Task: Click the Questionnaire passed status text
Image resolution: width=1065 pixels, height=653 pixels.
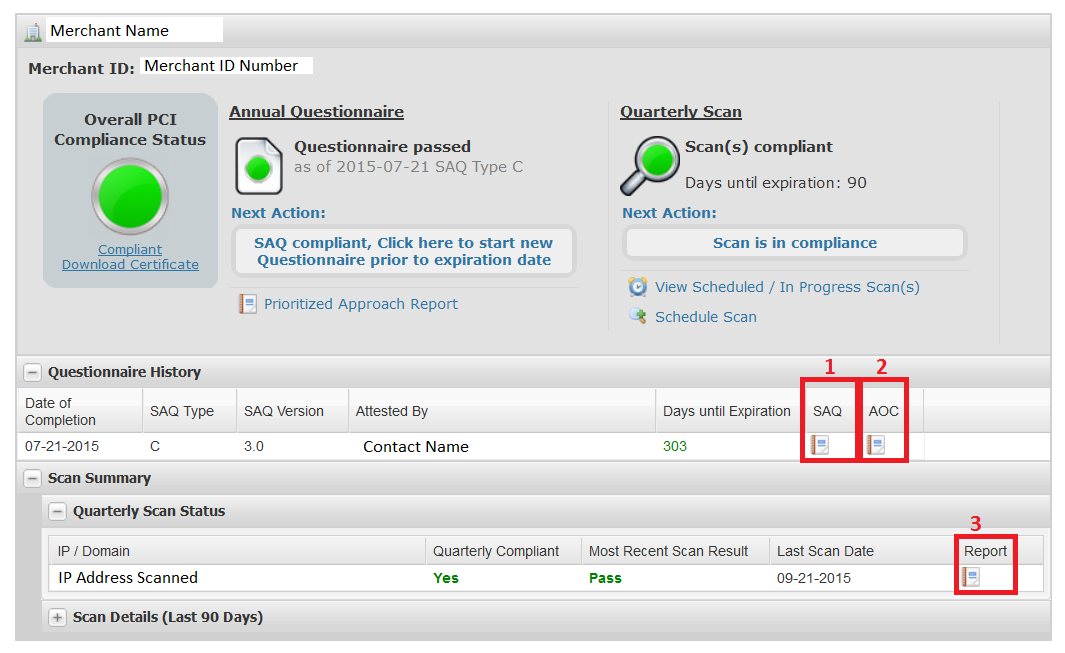Action: (382, 147)
